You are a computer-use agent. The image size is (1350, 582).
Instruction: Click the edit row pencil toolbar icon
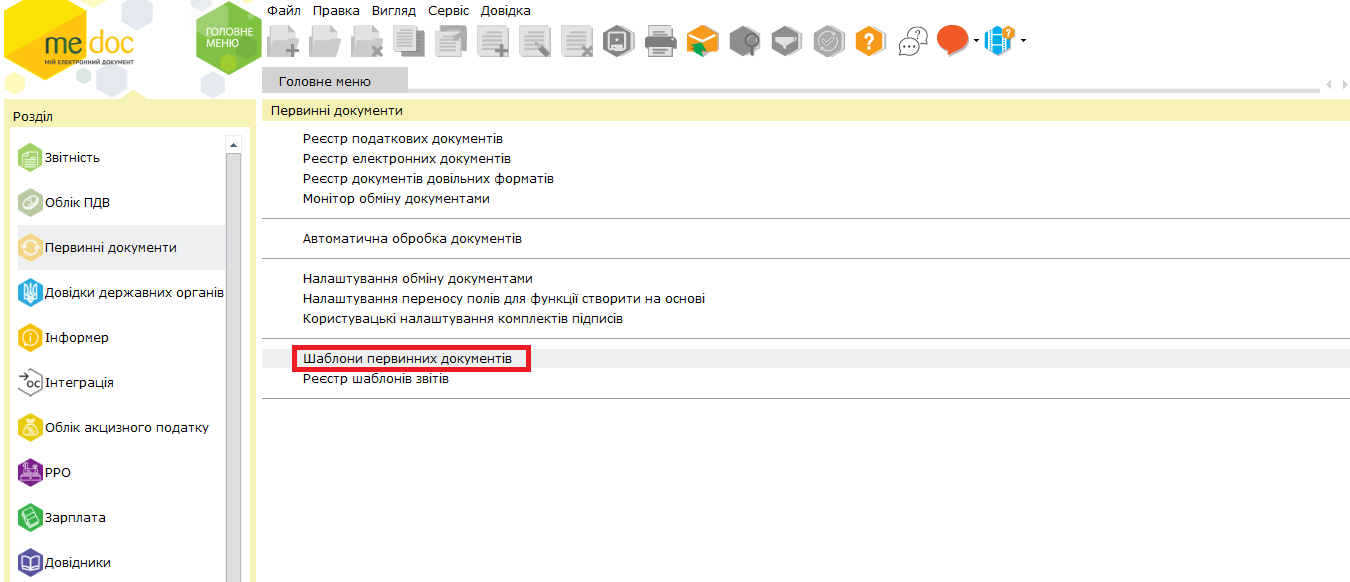click(535, 41)
